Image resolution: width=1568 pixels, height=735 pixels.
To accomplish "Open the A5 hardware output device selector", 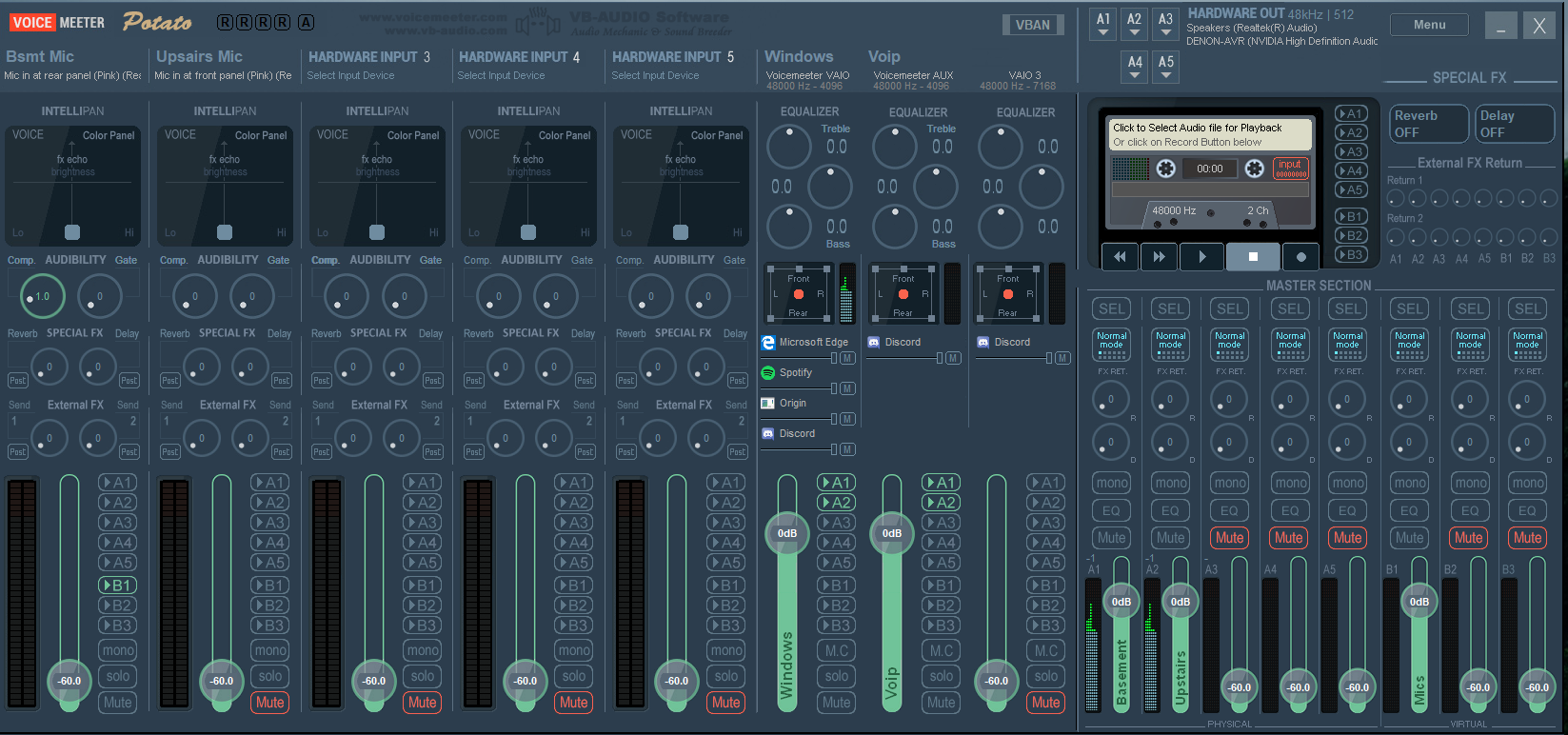I will (1166, 67).
